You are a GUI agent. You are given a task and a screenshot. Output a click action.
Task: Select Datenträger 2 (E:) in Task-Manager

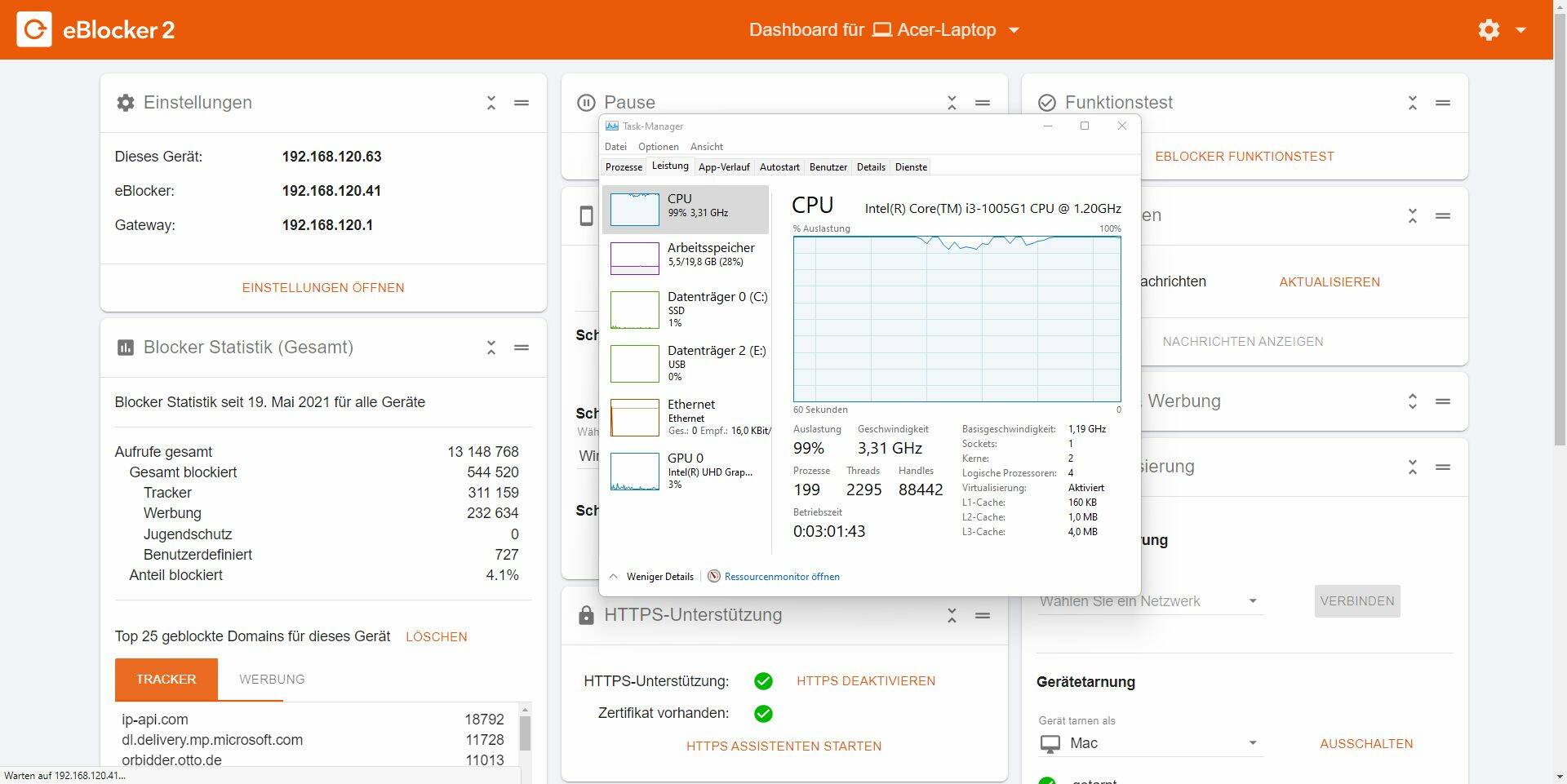[686, 363]
